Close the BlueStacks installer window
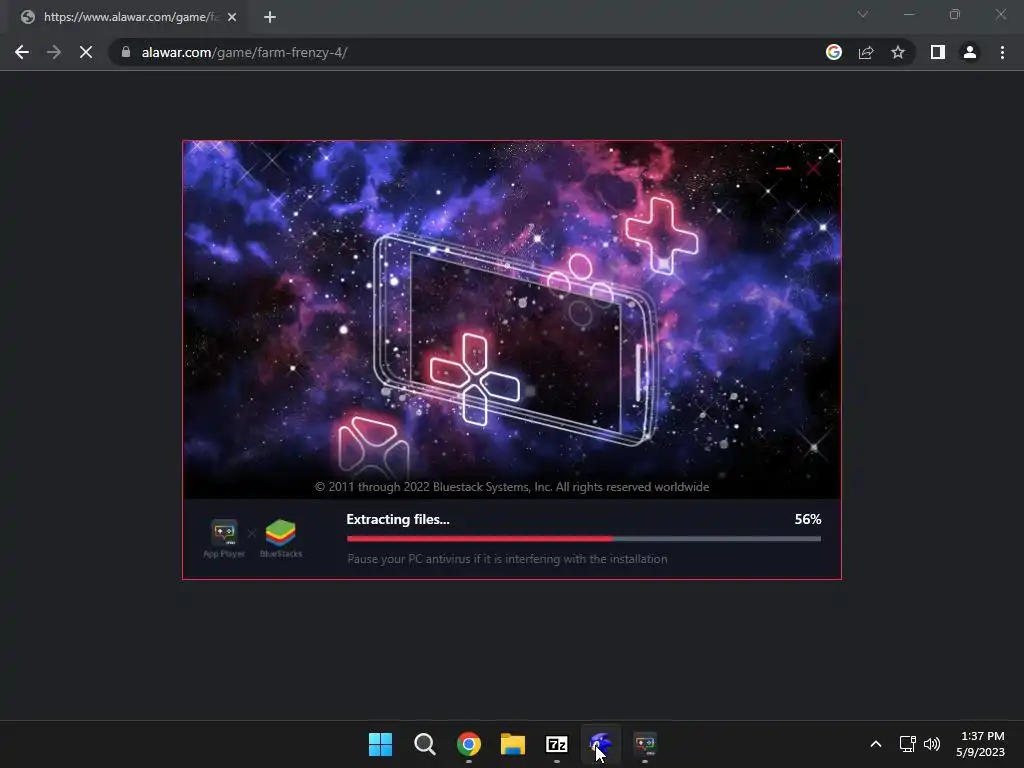 click(813, 168)
